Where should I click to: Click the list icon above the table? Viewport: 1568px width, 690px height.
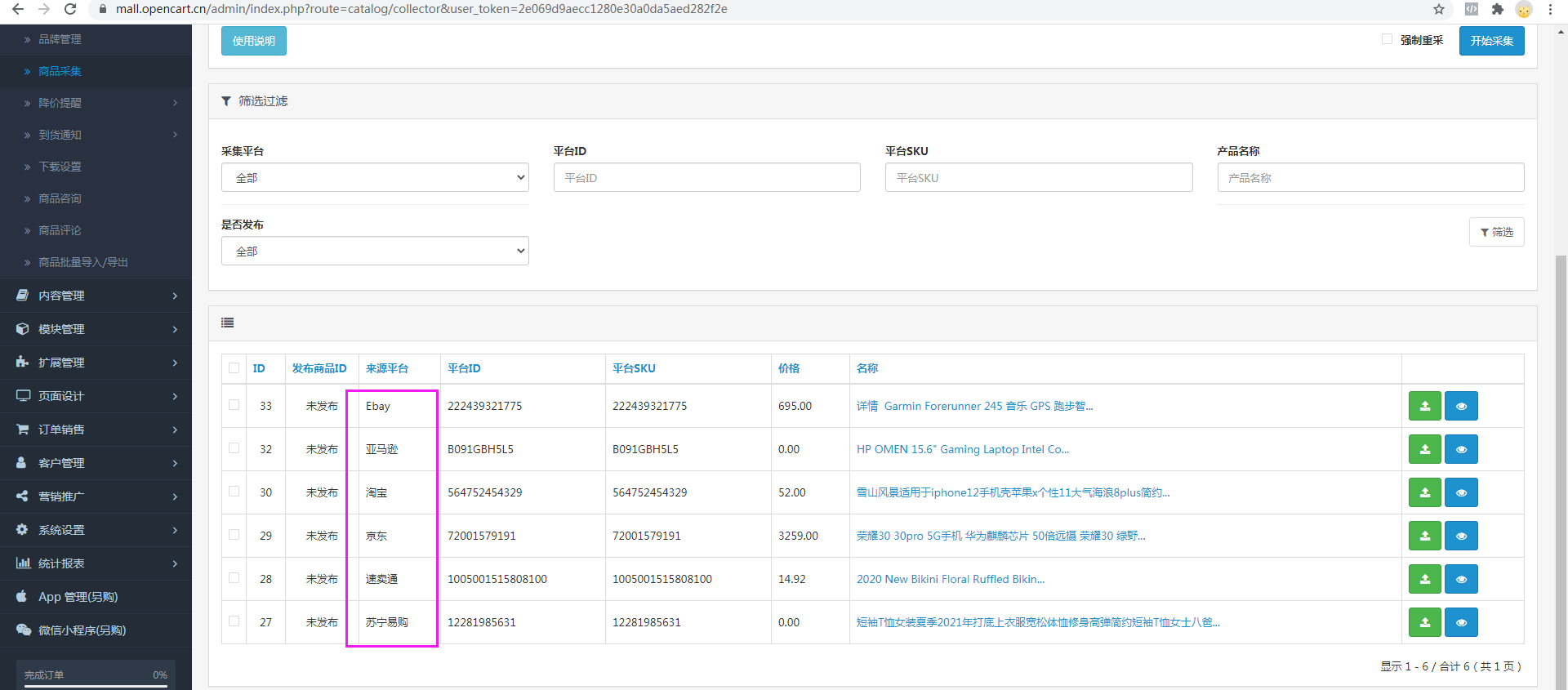click(228, 323)
